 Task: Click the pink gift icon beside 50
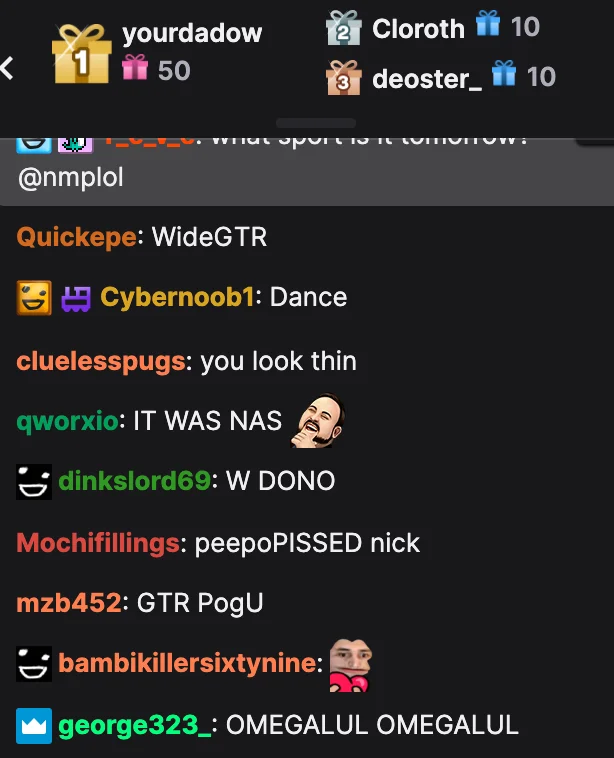point(135,67)
